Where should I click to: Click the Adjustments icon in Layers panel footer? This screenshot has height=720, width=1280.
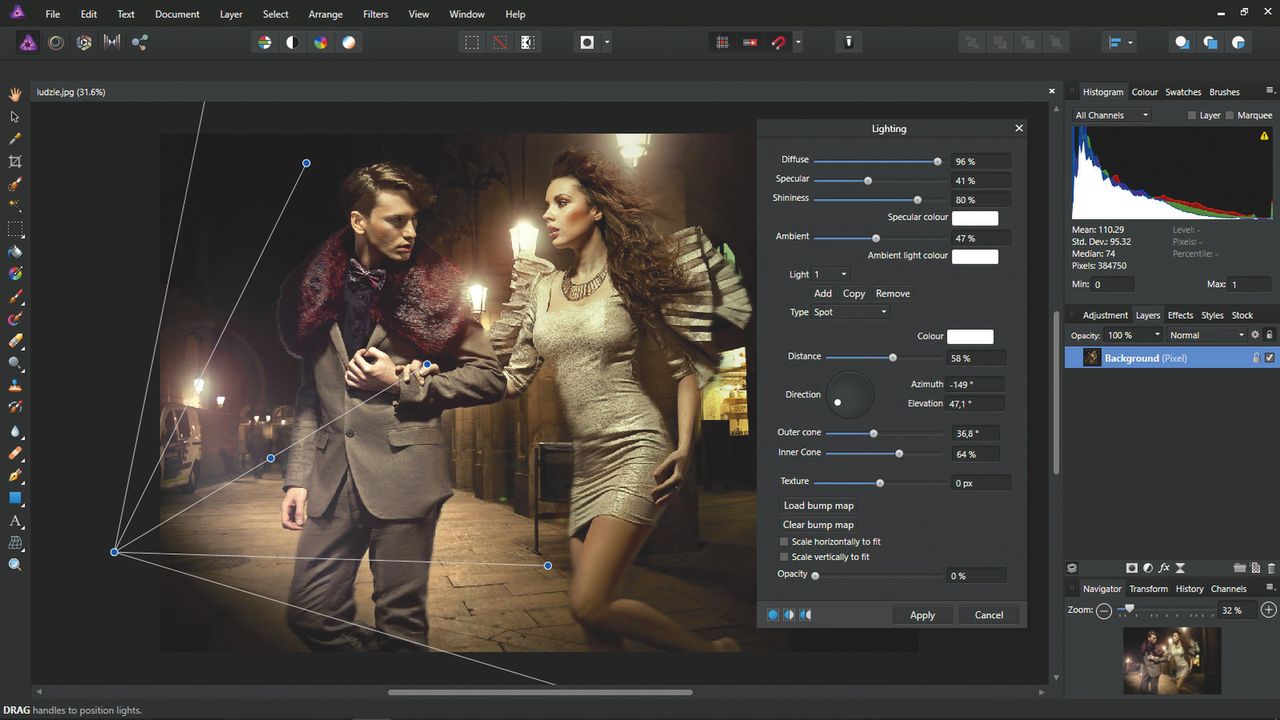(x=1148, y=568)
